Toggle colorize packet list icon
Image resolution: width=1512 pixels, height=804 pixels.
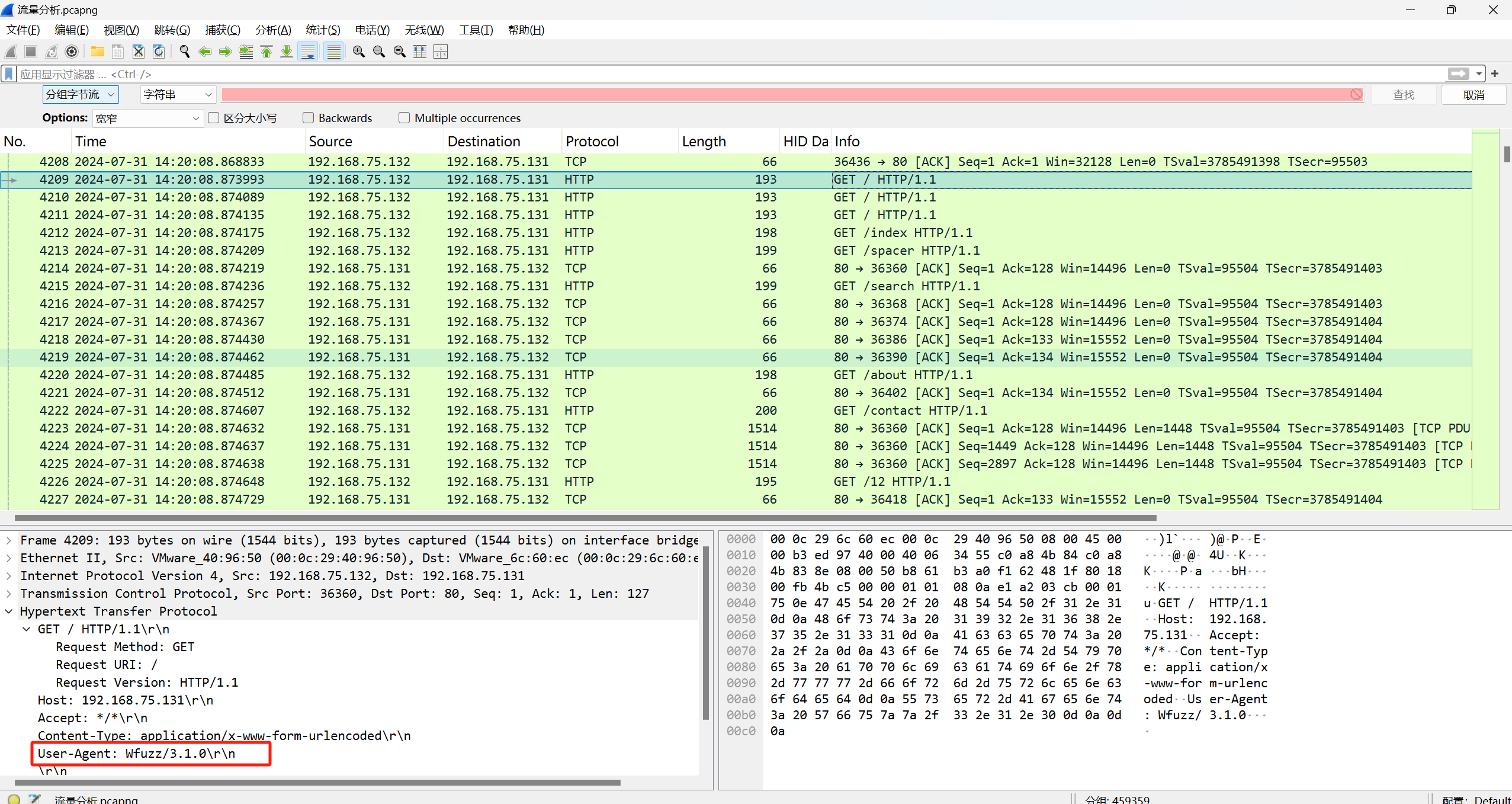click(x=334, y=52)
